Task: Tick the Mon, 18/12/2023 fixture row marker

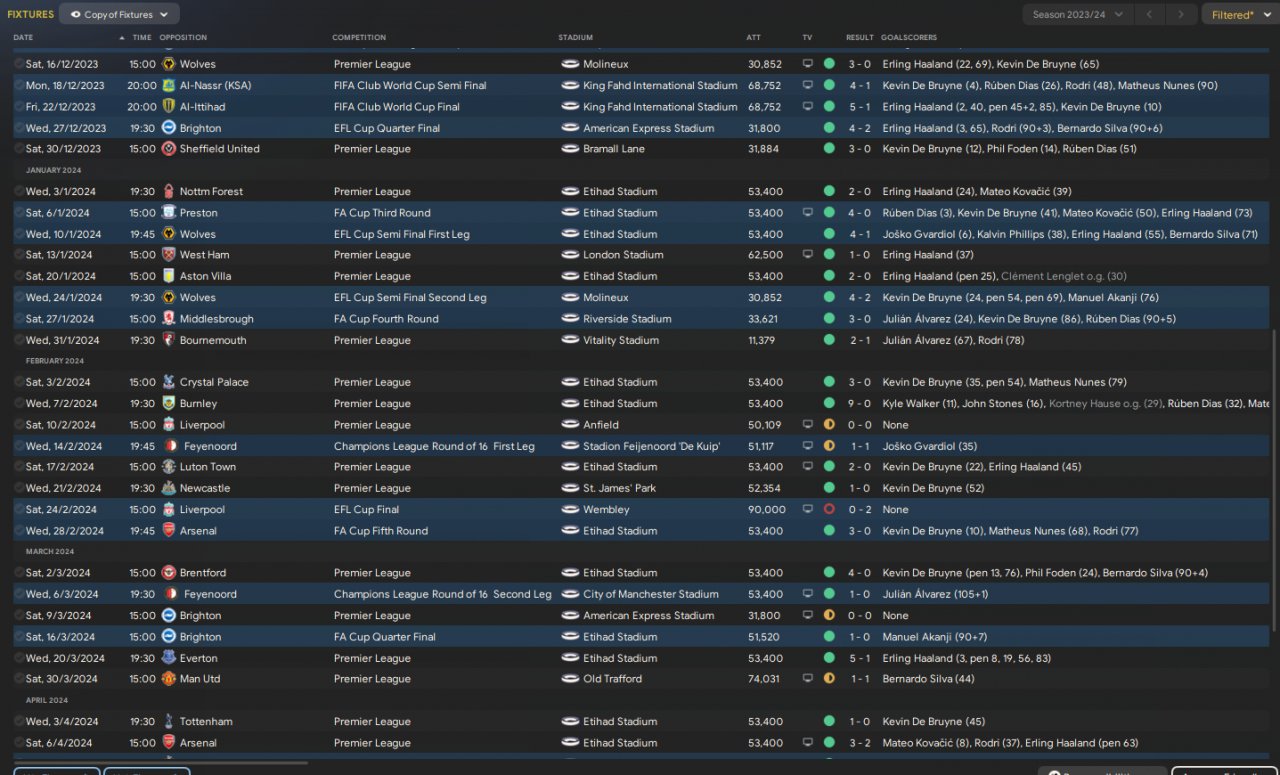Action: tap(19, 85)
